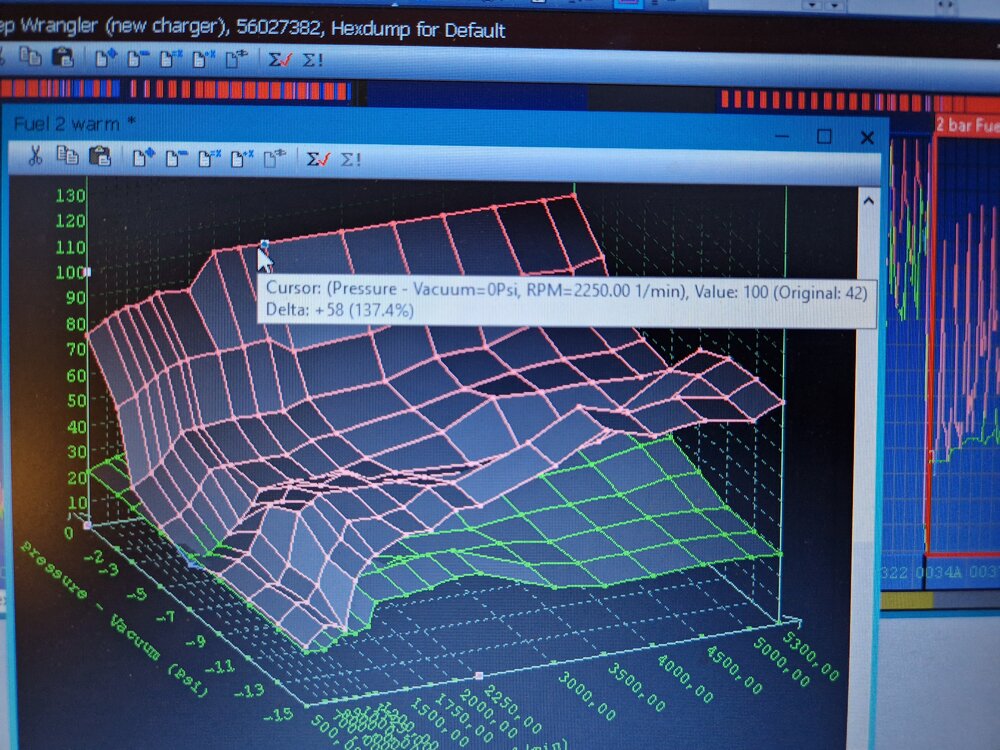Viewport: 1000px width, 750px height.
Task: Click the sigma exclamation icon in Fuel 2 warm toolbar
Action: 351,158
